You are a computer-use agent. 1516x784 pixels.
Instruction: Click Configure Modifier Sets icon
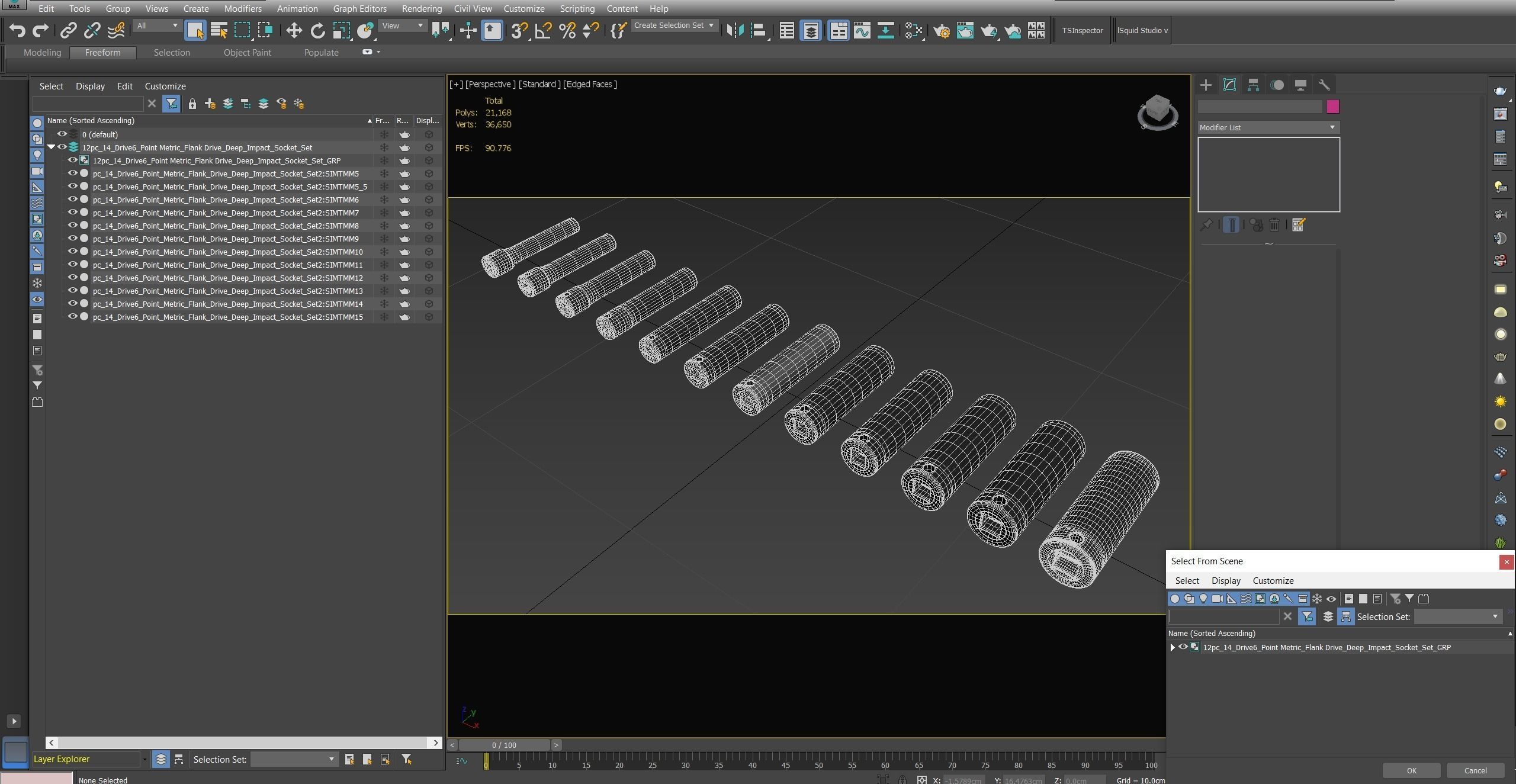point(1298,225)
